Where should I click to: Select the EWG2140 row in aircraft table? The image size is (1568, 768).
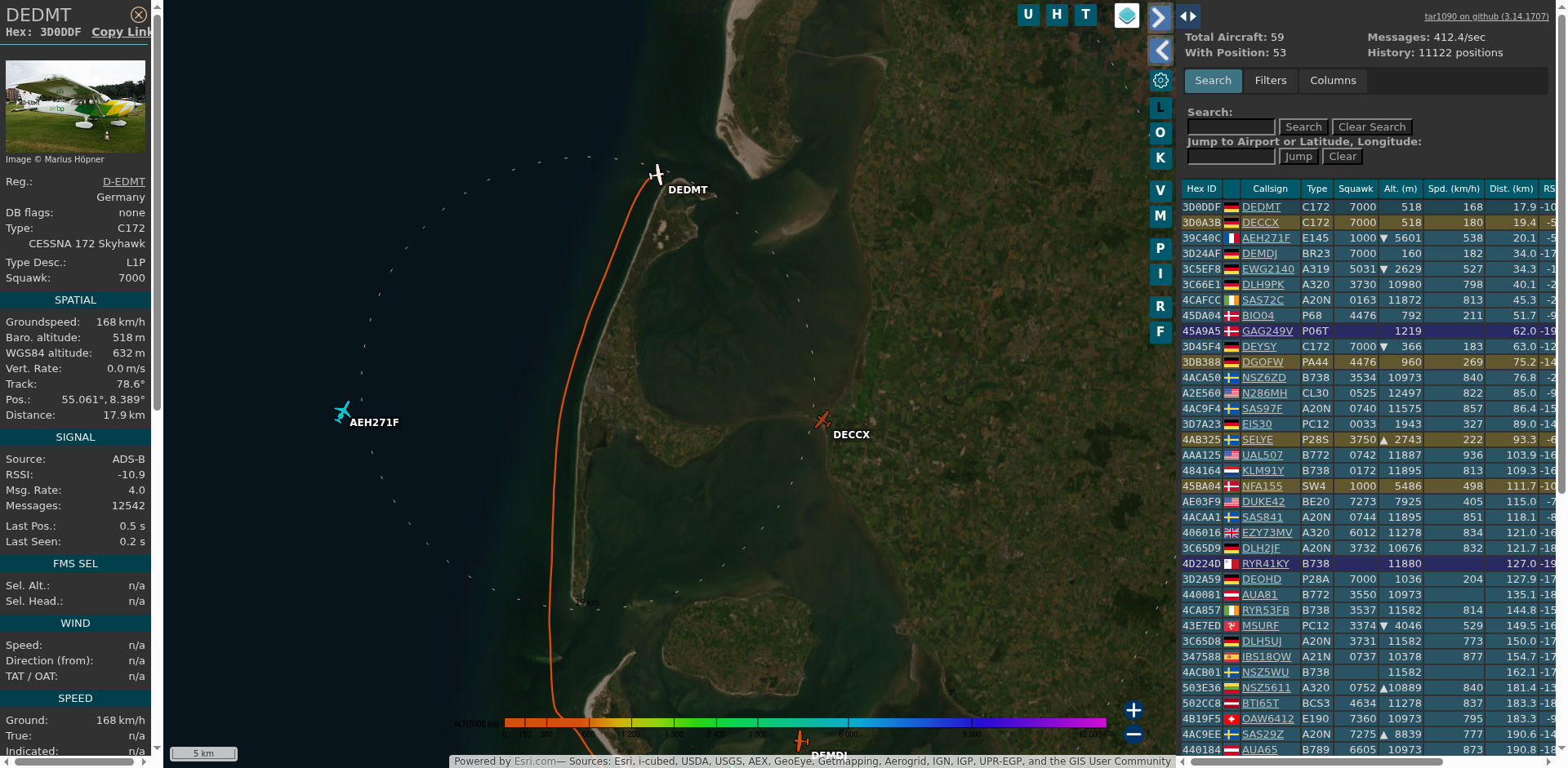pos(1370,269)
